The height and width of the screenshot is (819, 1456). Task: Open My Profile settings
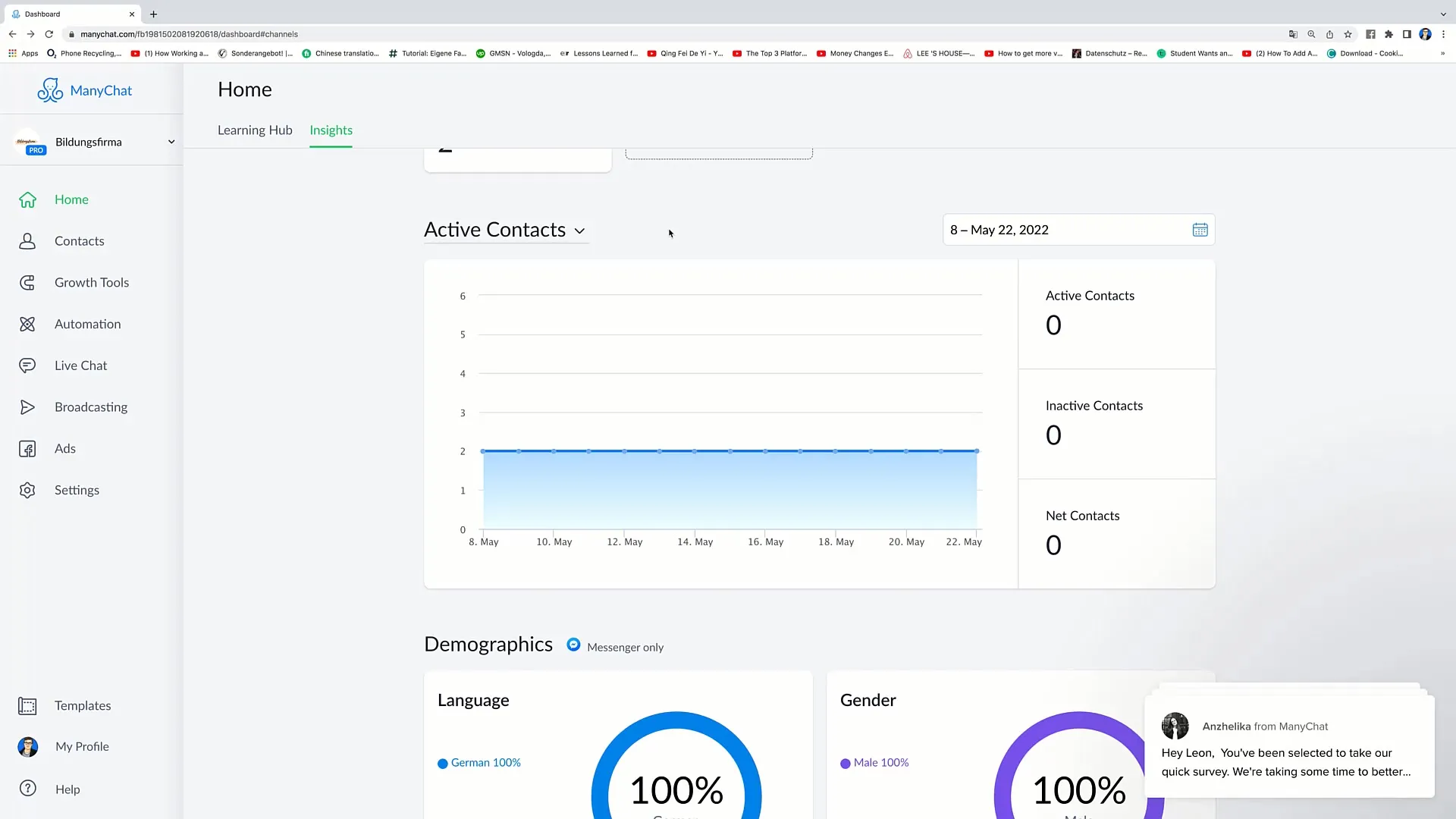point(82,746)
